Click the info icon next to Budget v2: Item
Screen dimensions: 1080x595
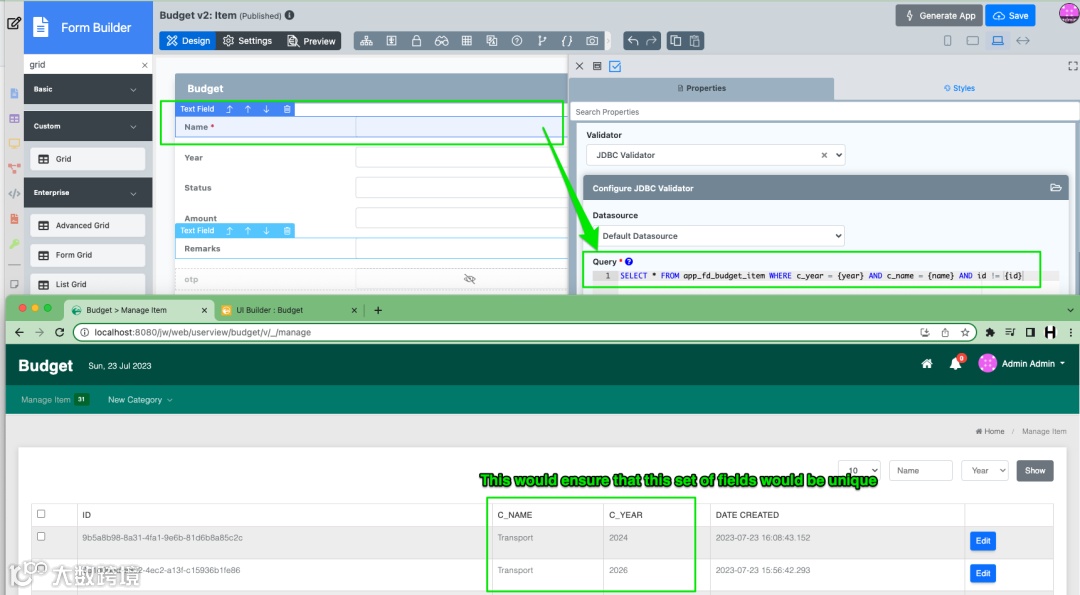click(x=290, y=15)
